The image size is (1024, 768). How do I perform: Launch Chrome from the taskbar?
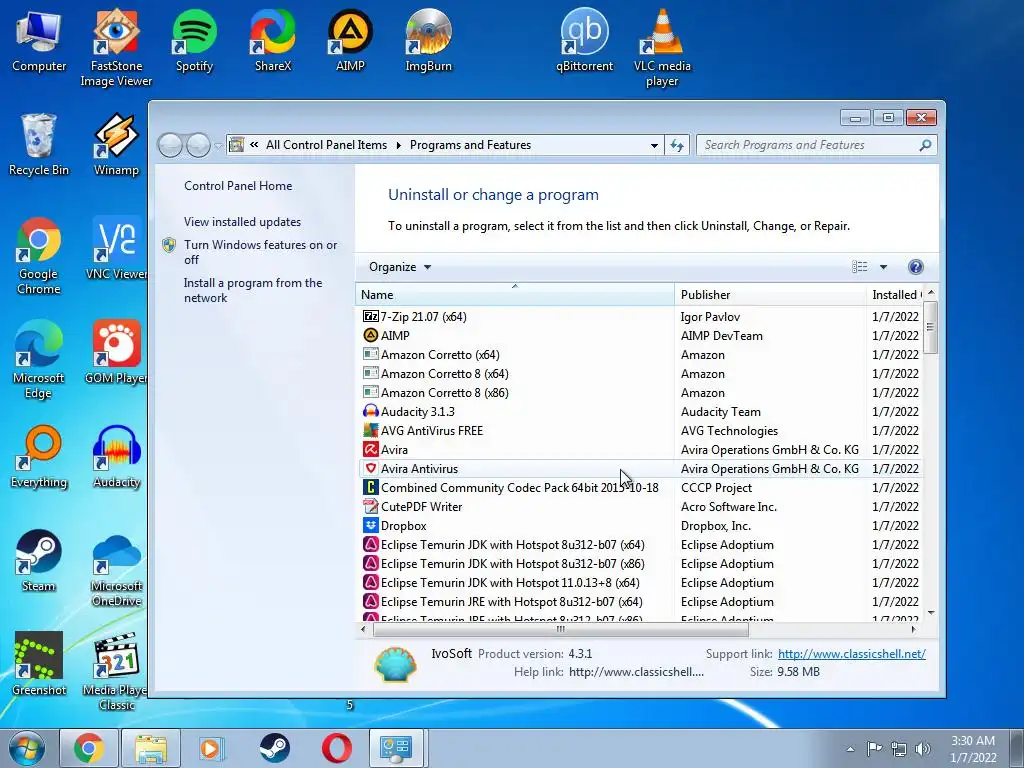click(x=88, y=748)
